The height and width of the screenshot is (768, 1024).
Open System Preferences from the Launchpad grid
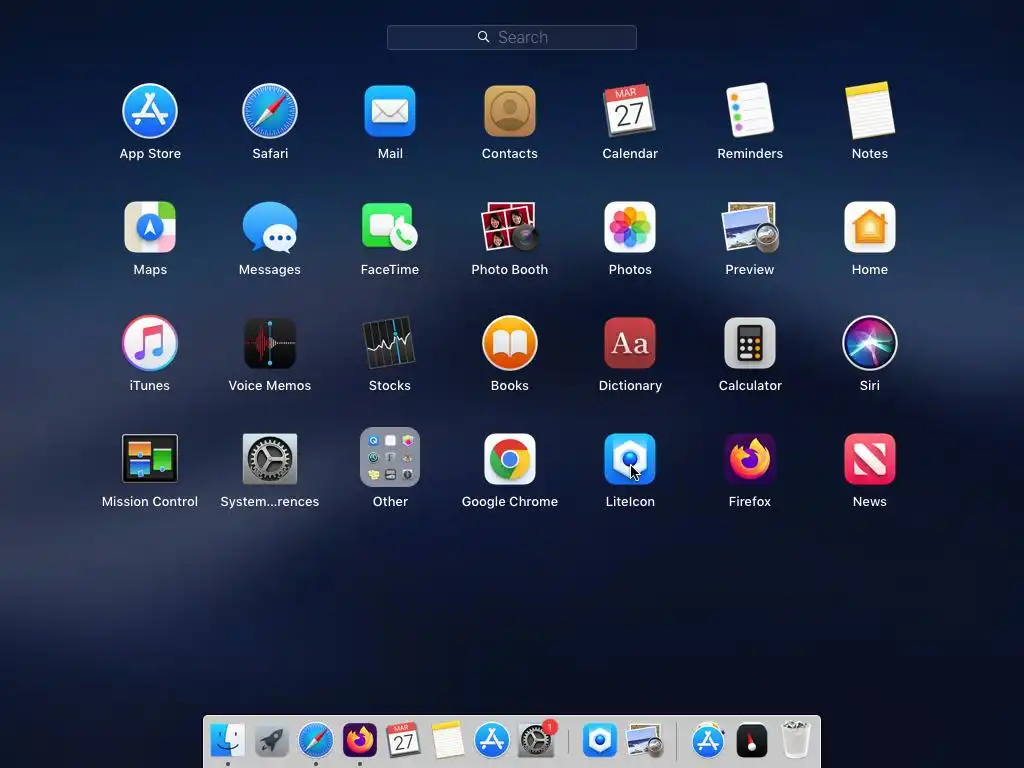(x=270, y=458)
